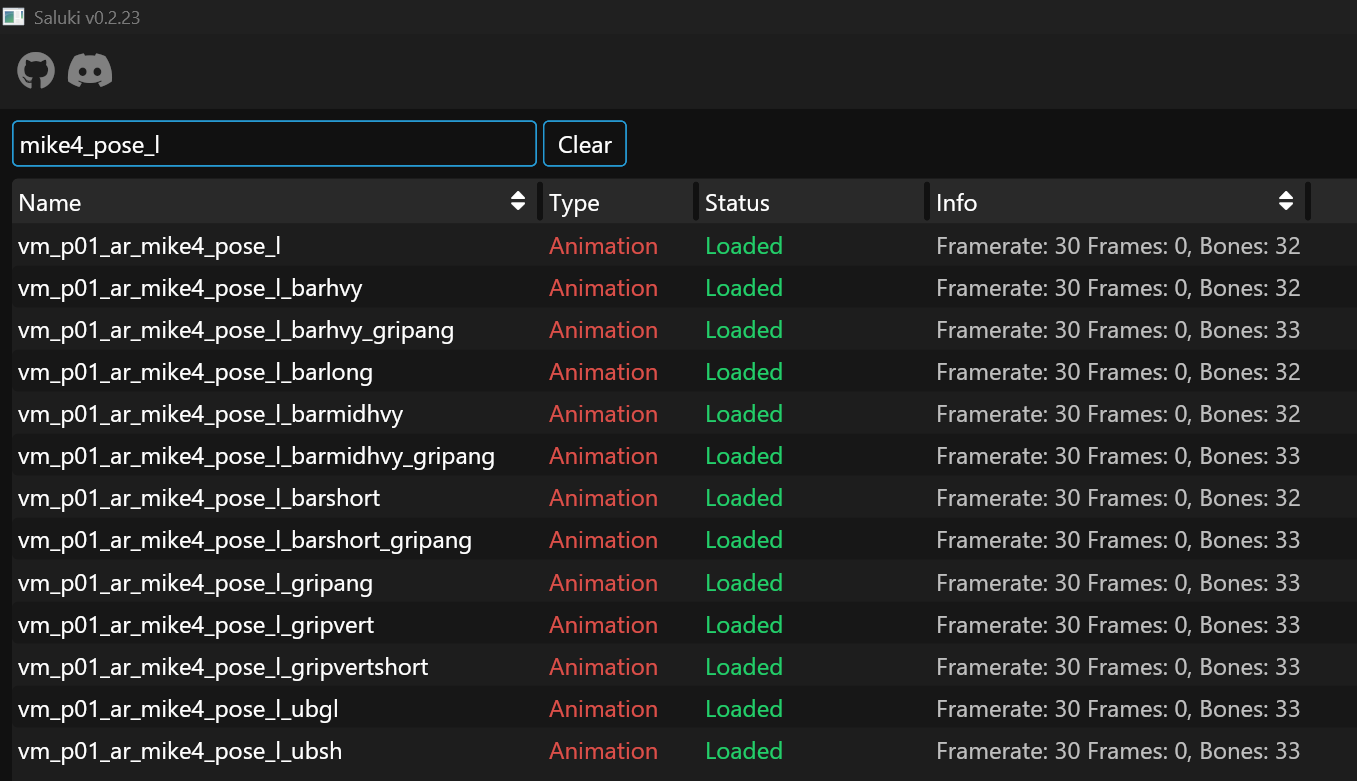Click Saluki v0.2.23 window title
1357x781 pixels.
click(87, 18)
